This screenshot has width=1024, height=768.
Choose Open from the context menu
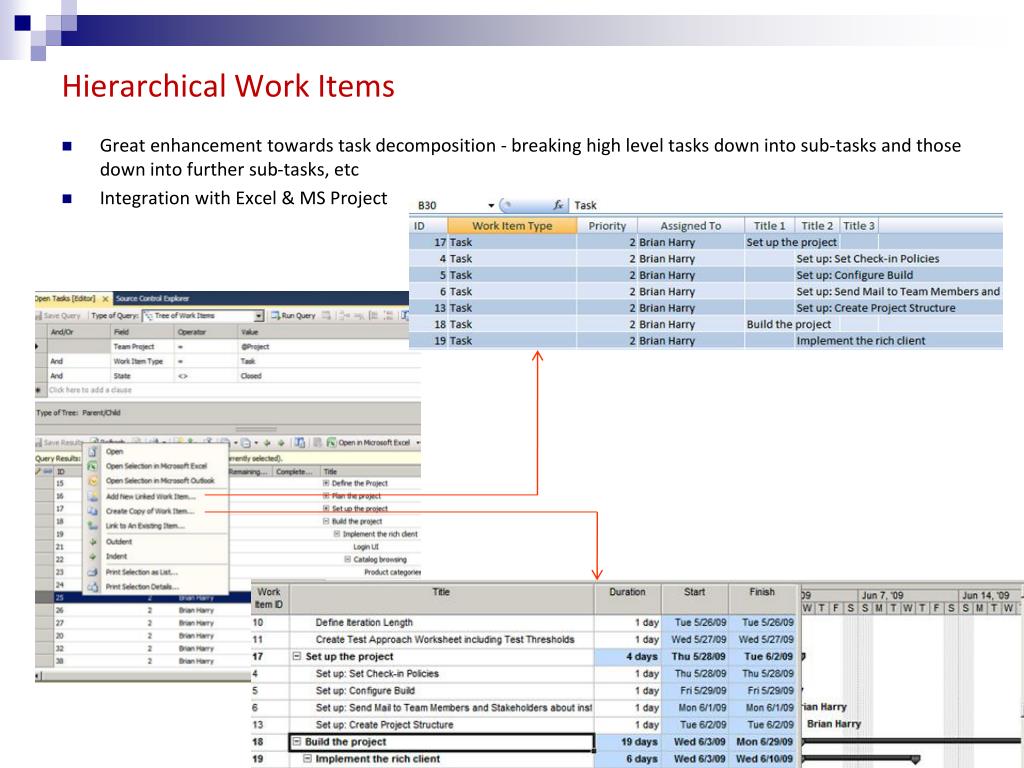155,451
